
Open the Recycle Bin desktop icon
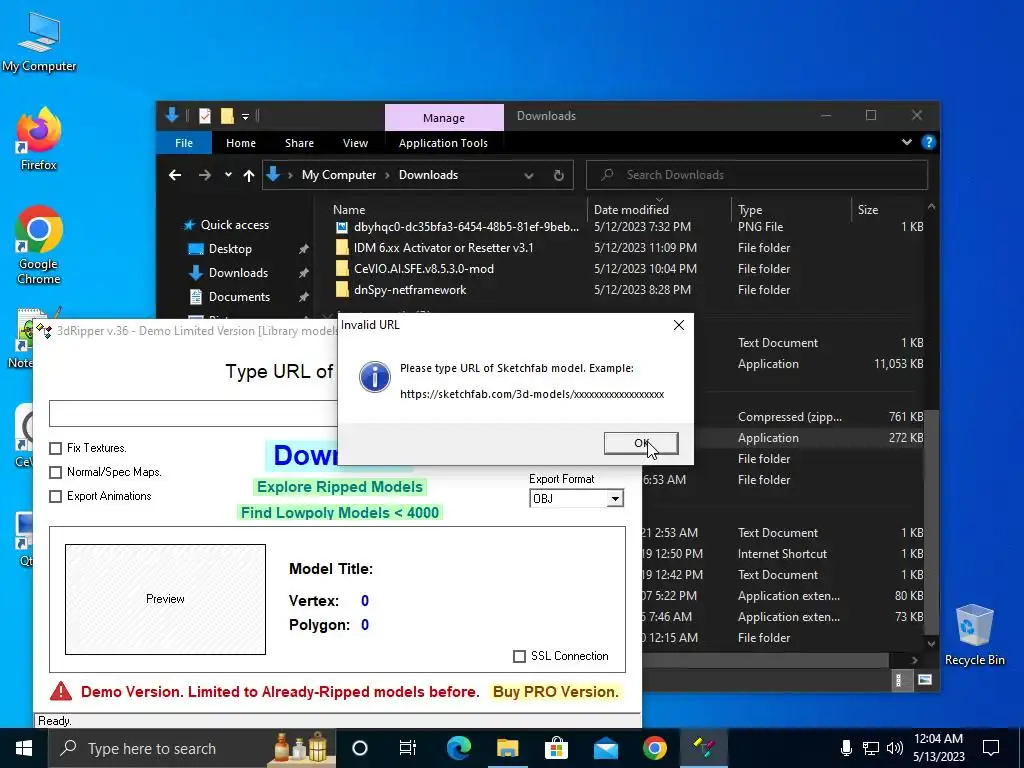click(x=974, y=635)
